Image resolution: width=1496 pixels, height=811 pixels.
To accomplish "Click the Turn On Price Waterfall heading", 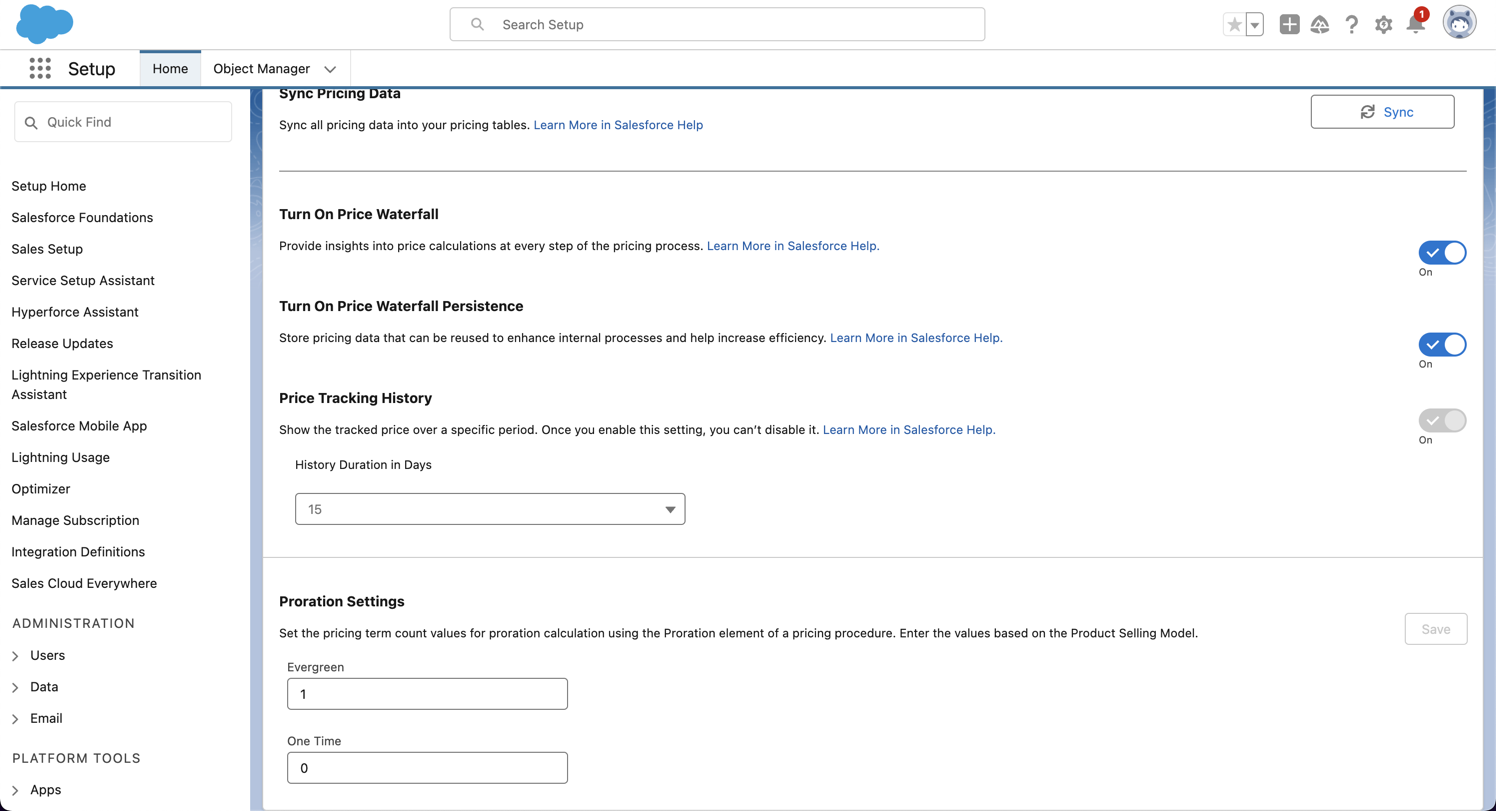I will (359, 214).
